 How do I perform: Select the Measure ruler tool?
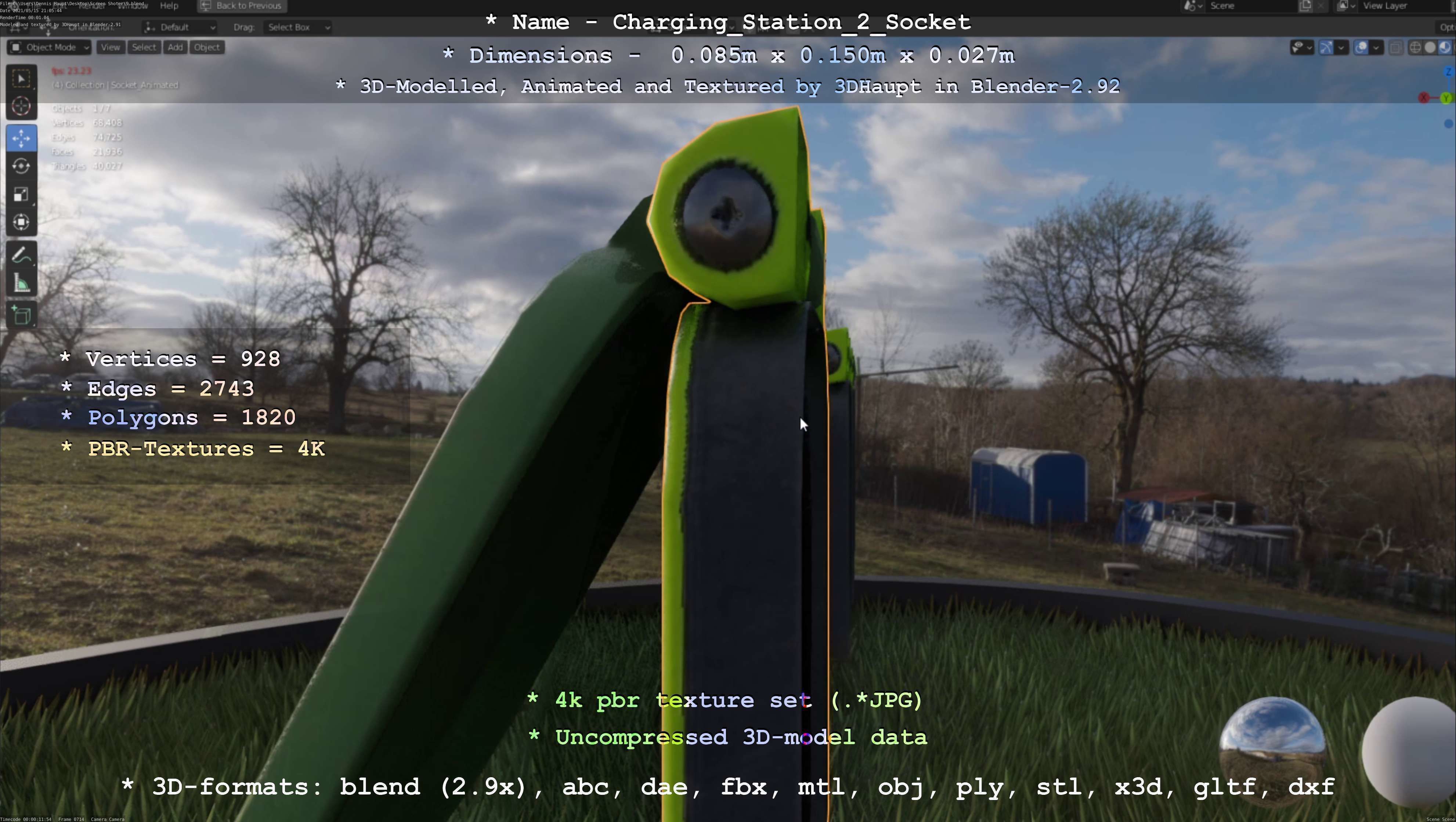tap(21, 283)
